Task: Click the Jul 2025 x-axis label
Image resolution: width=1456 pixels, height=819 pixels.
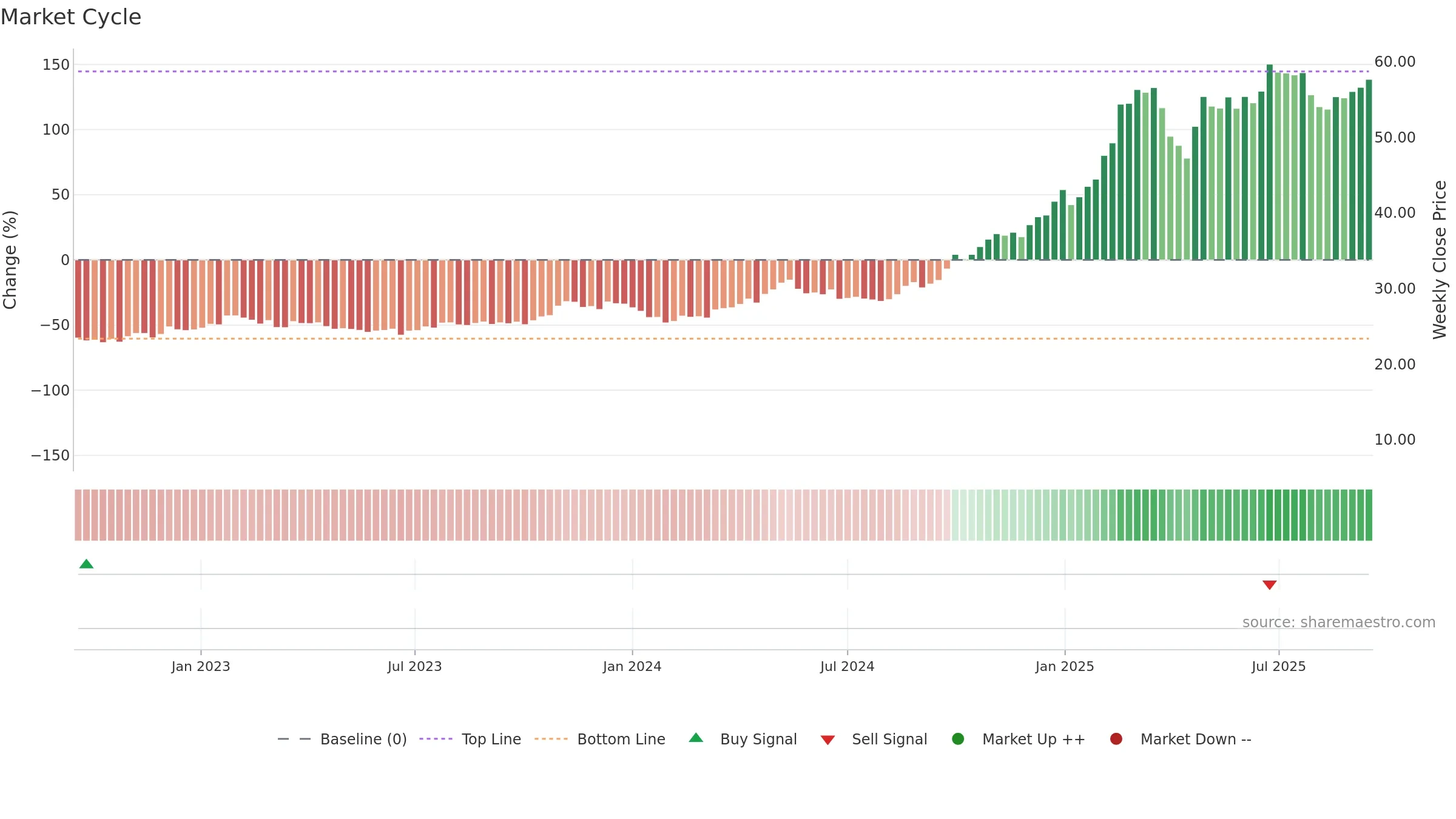Action: pyautogui.click(x=1279, y=666)
